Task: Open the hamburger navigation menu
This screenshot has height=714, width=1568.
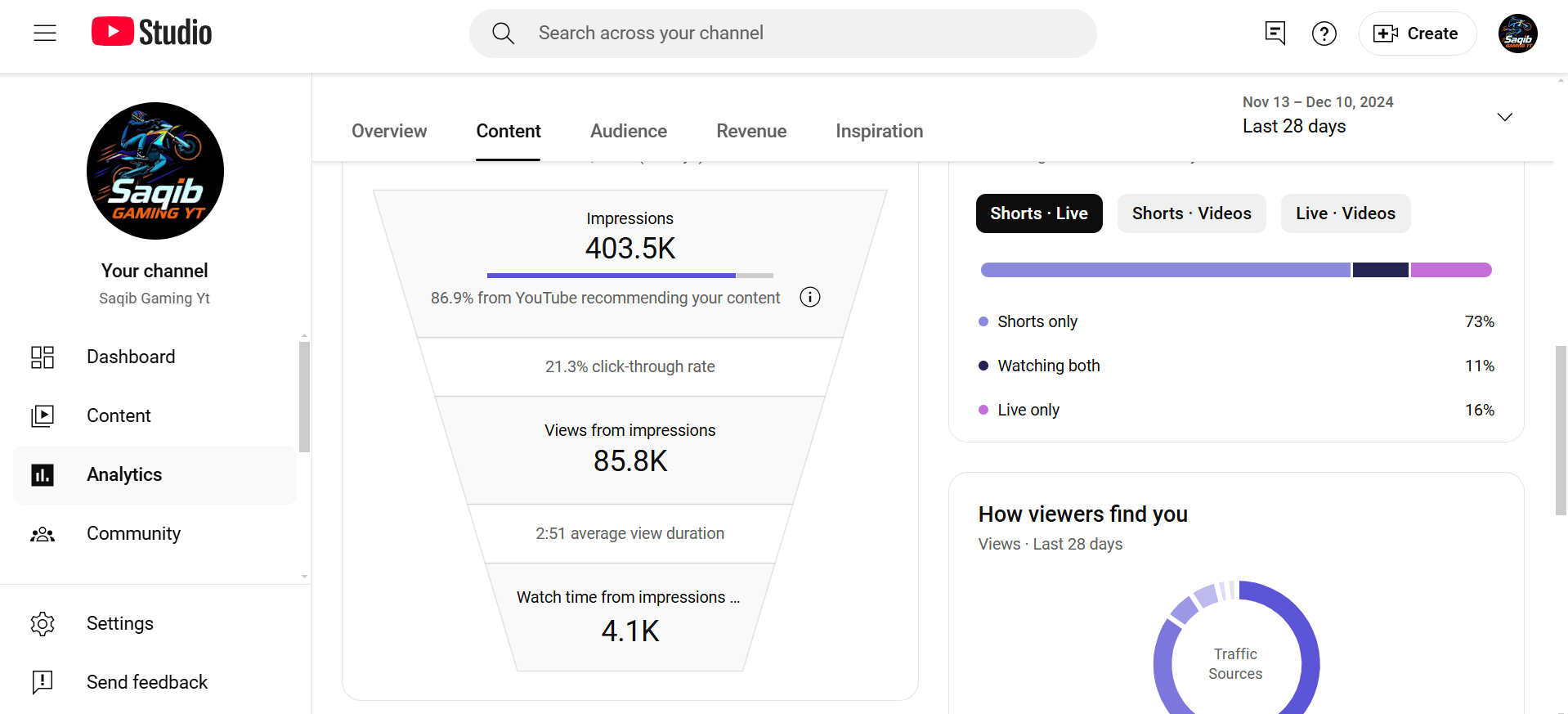Action: tap(45, 33)
